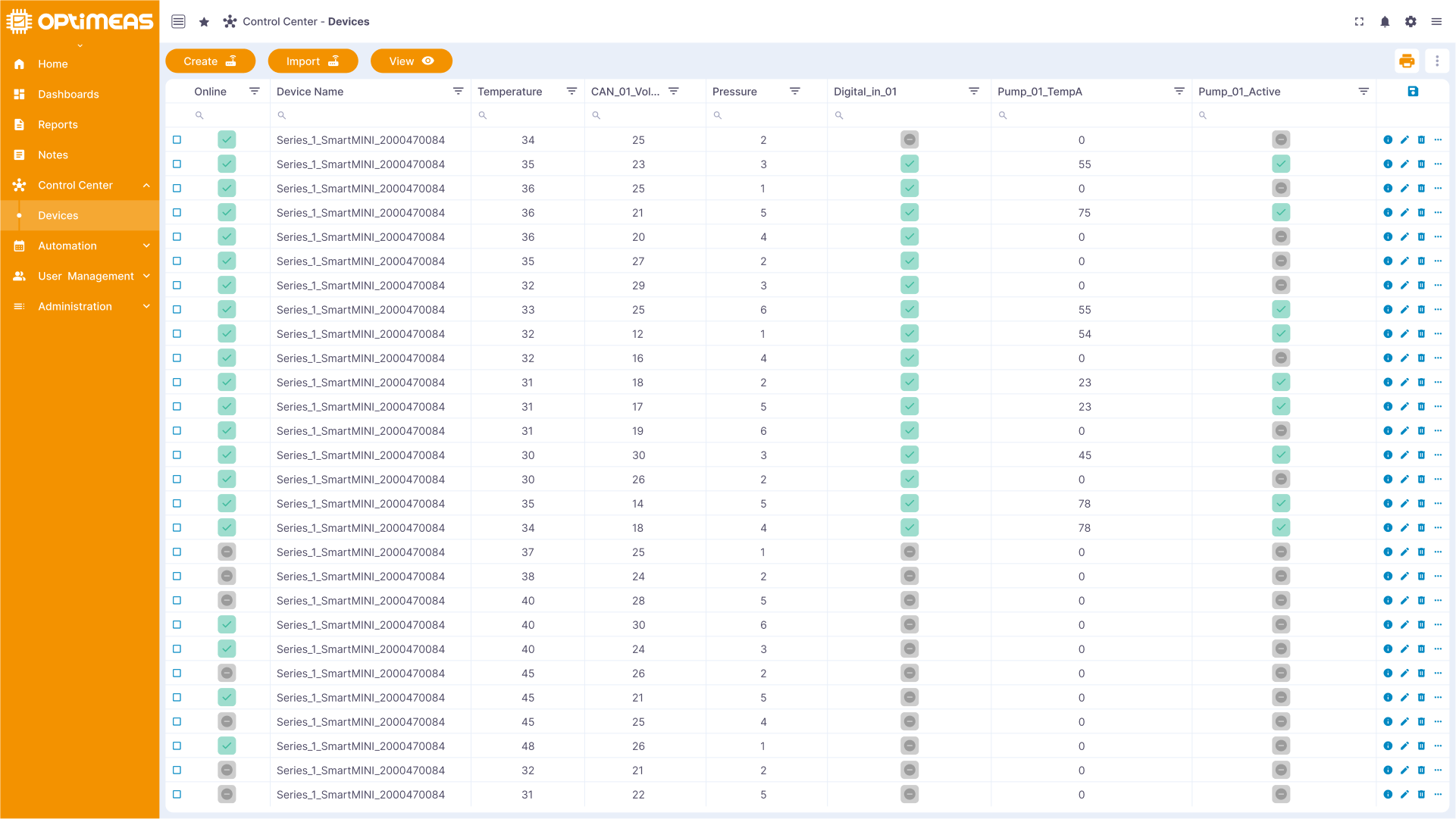Expand the User Management submenu
Screen dimensions: 1456x819
click(x=146, y=277)
